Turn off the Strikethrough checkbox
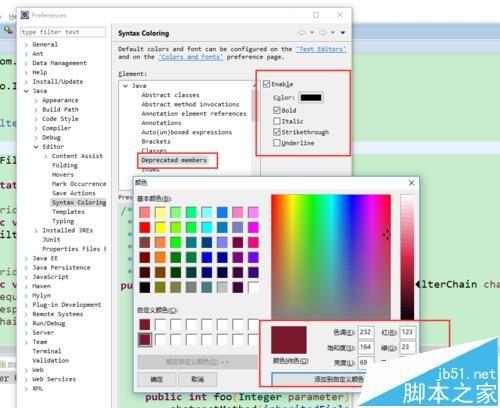500x408 pixels. tap(277, 132)
